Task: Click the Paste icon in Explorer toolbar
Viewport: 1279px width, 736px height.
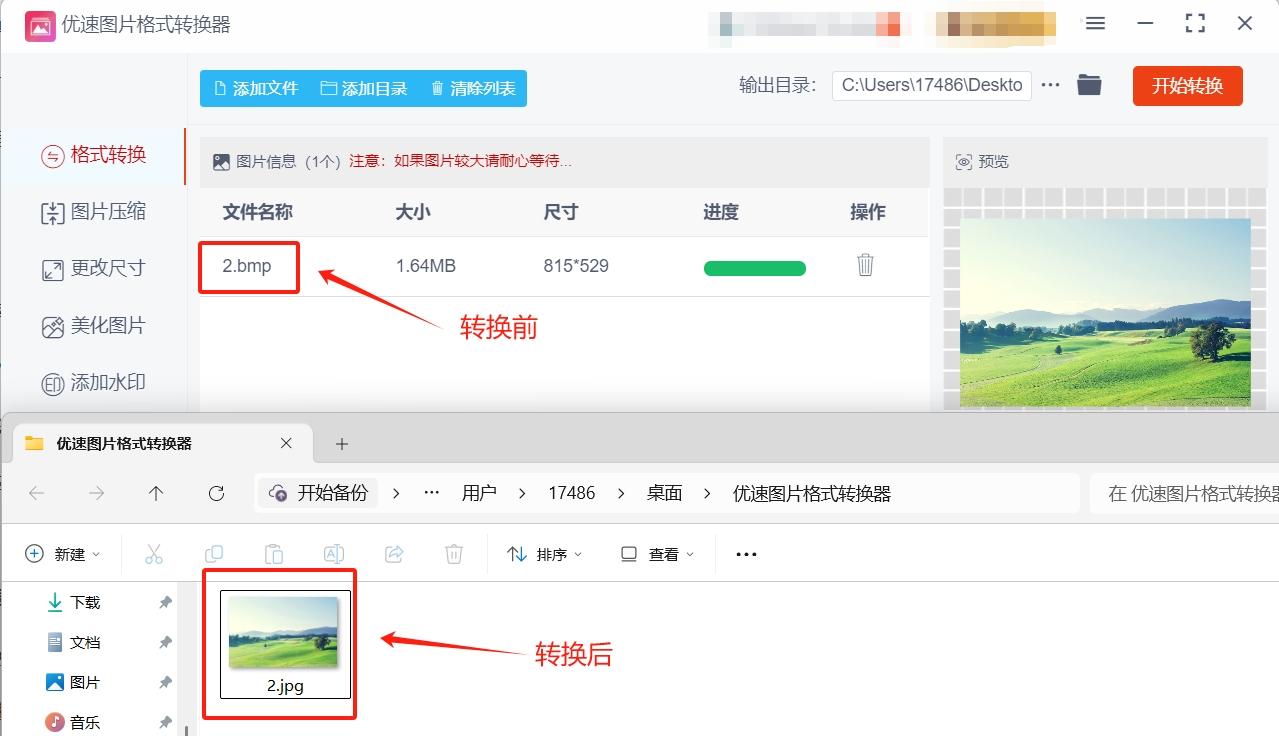Action: pyautogui.click(x=274, y=553)
